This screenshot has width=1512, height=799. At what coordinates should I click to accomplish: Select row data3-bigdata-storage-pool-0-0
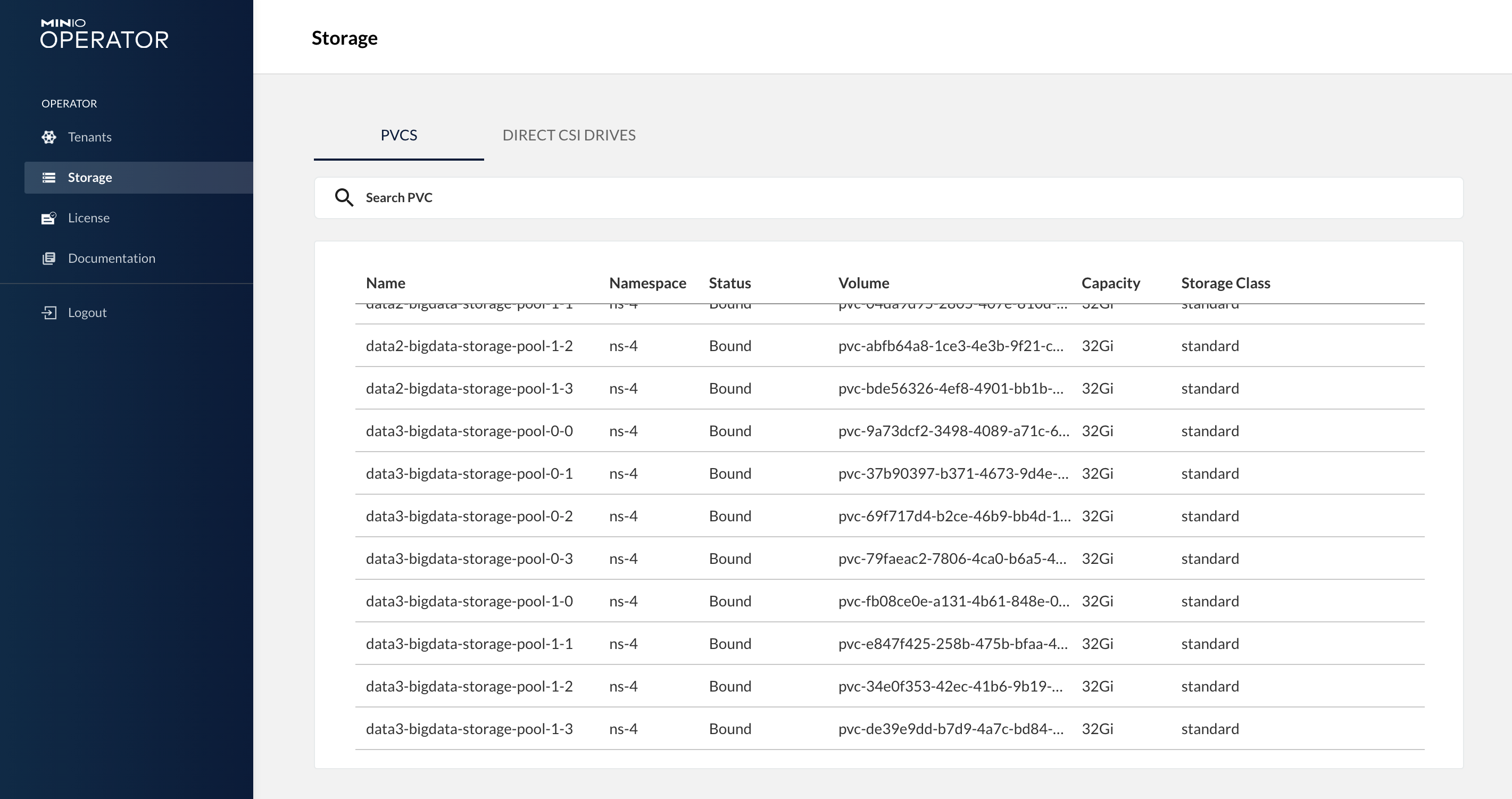(x=469, y=431)
